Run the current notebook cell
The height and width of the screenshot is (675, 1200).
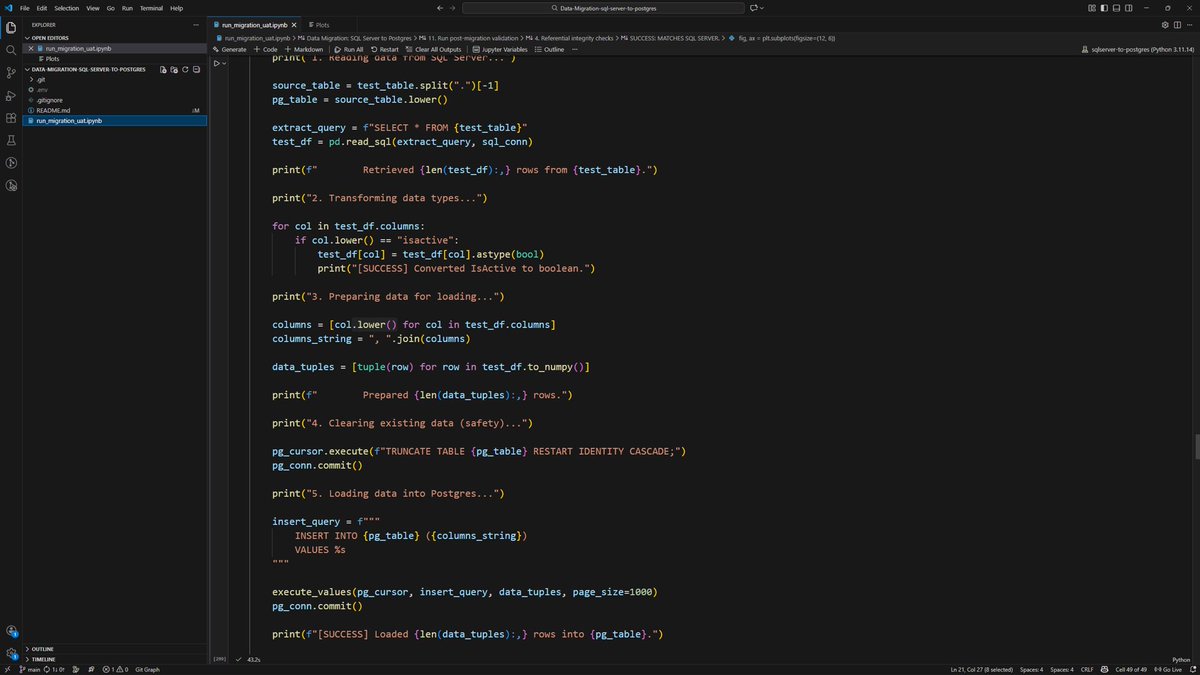click(x=216, y=63)
